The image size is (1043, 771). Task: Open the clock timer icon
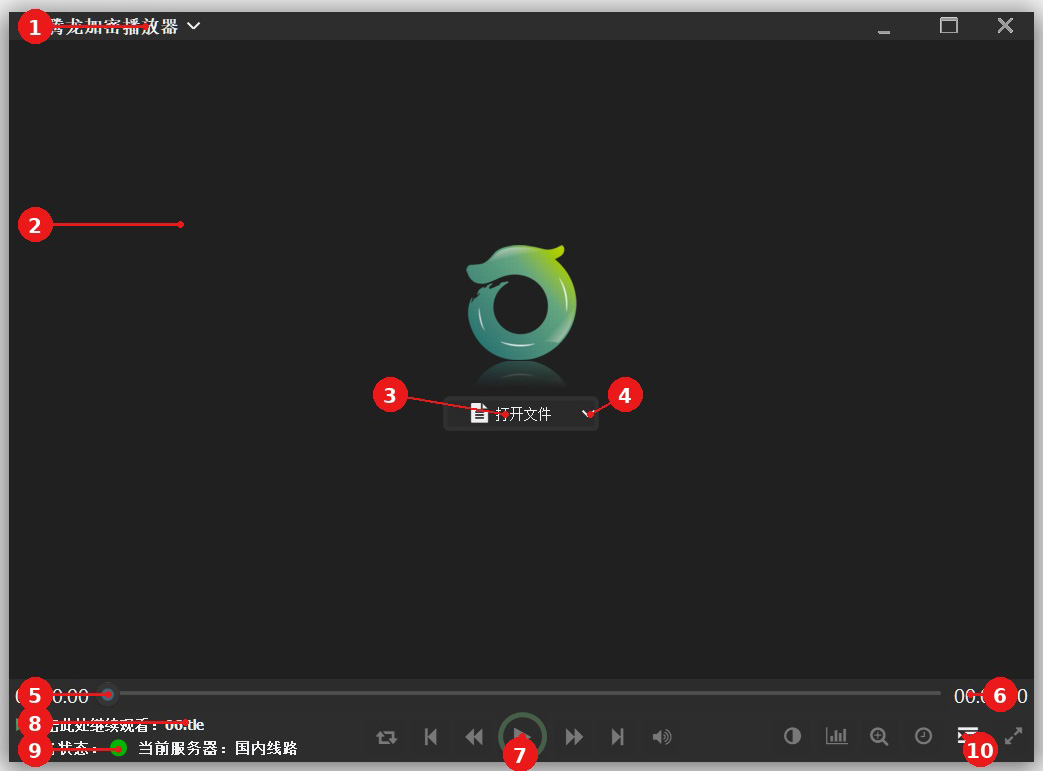tap(923, 736)
